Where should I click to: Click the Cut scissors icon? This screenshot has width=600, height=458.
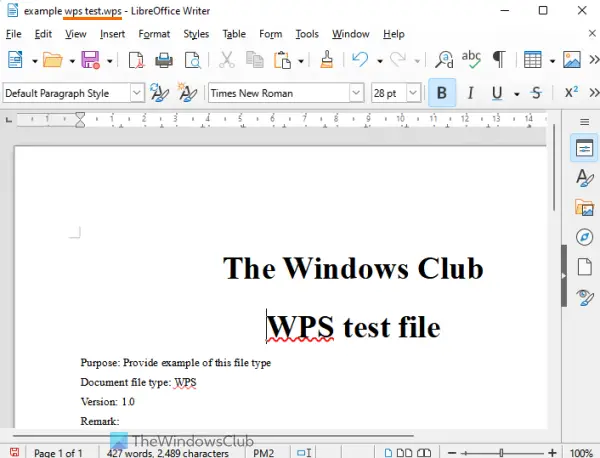point(227,60)
